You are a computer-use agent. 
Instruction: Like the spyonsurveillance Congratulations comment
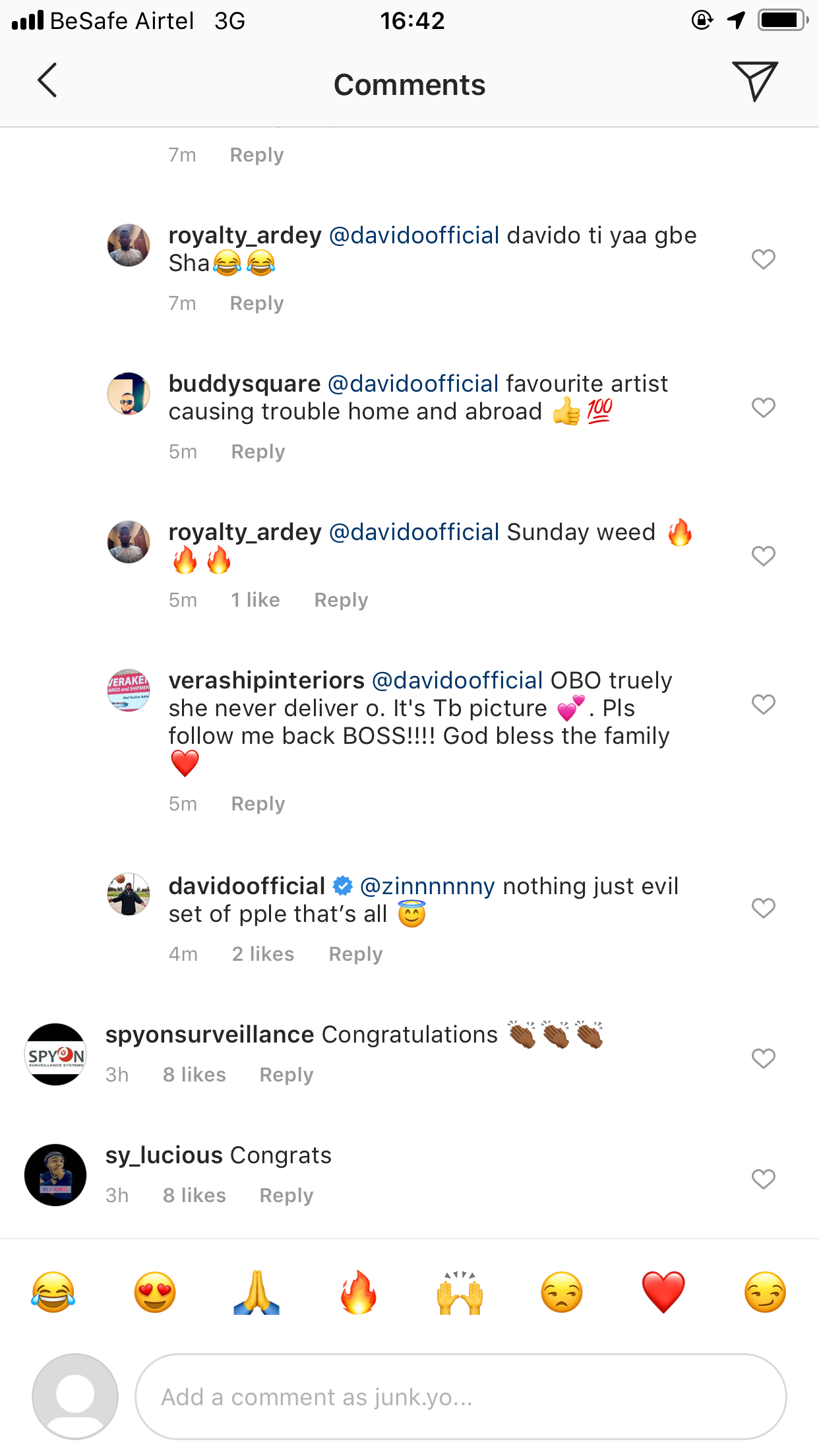tap(764, 1058)
